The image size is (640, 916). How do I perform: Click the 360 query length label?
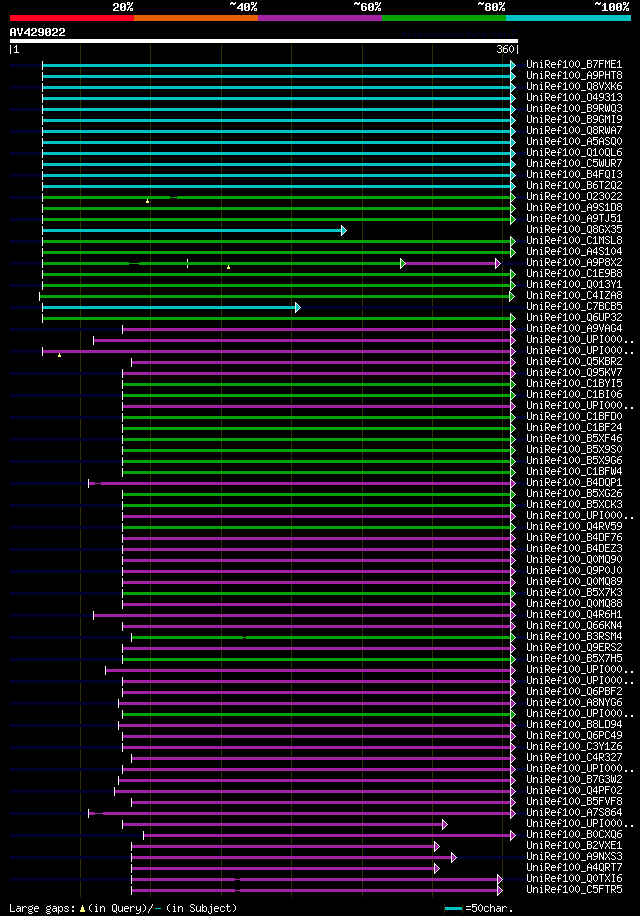pos(505,50)
